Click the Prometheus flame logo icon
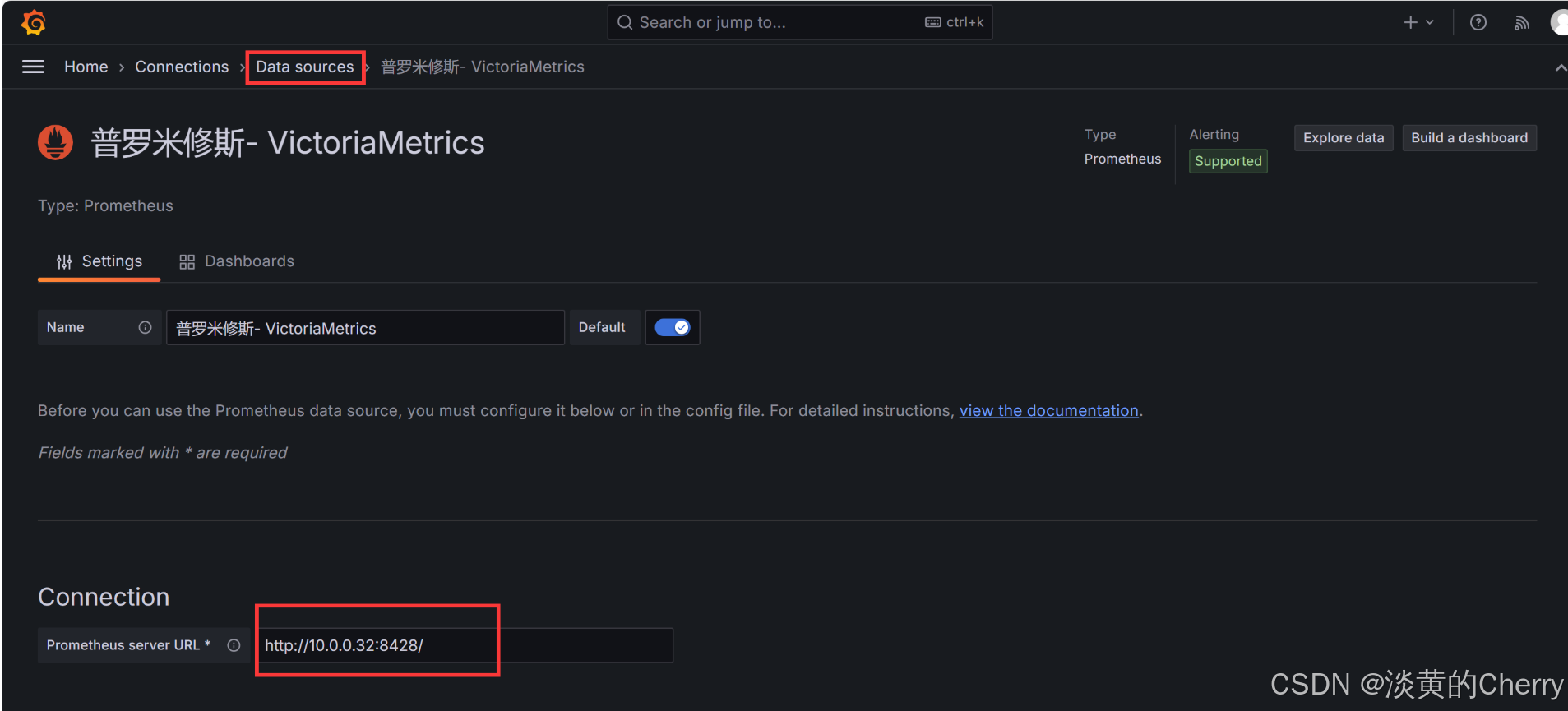The height and width of the screenshot is (711, 1568). 55,143
